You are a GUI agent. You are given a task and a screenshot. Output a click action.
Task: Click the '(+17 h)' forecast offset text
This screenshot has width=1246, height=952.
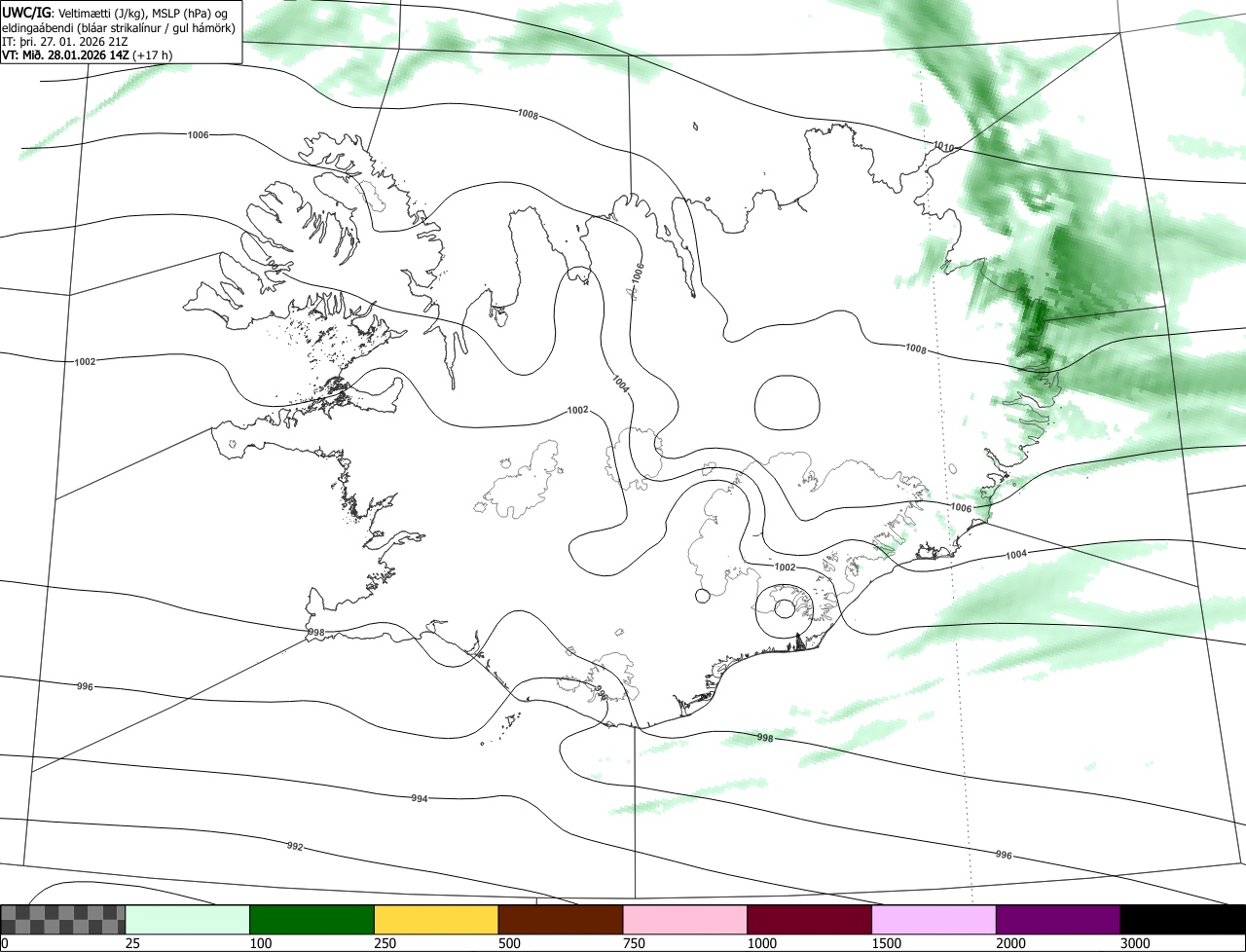coord(154,55)
